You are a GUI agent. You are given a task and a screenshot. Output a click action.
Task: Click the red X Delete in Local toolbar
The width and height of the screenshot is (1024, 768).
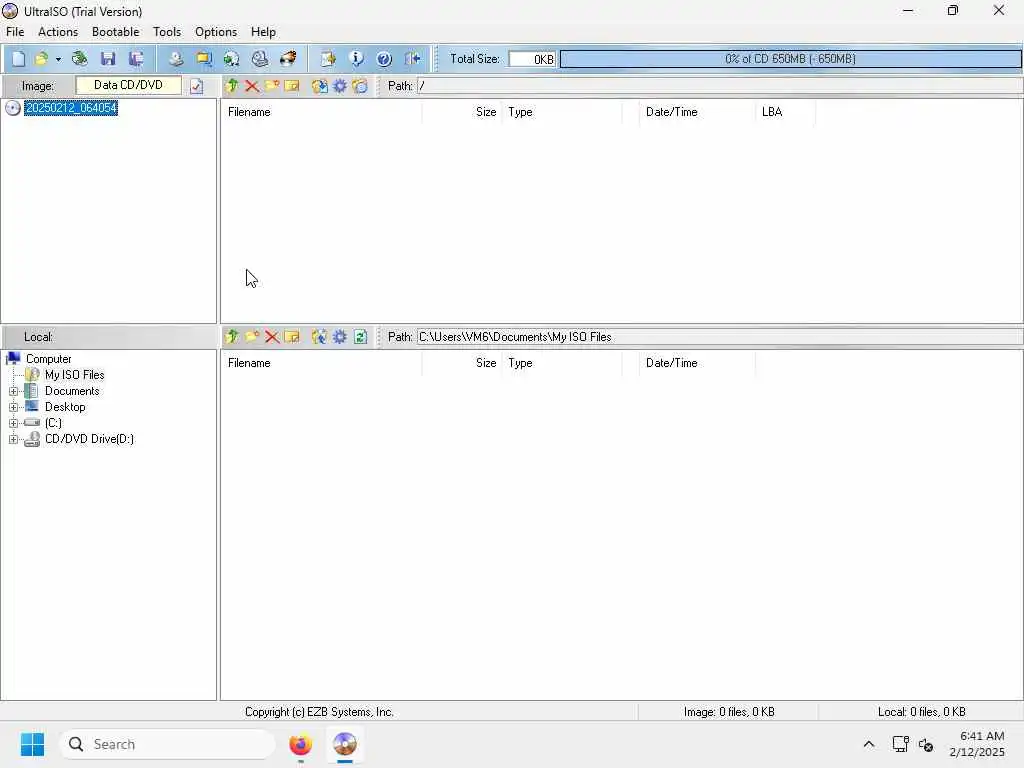coord(272,337)
